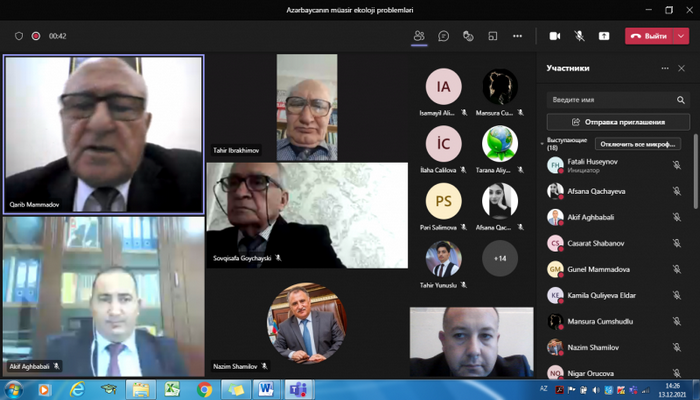
Task: Click the Отправка приглашения button
Action: pos(619,122)
